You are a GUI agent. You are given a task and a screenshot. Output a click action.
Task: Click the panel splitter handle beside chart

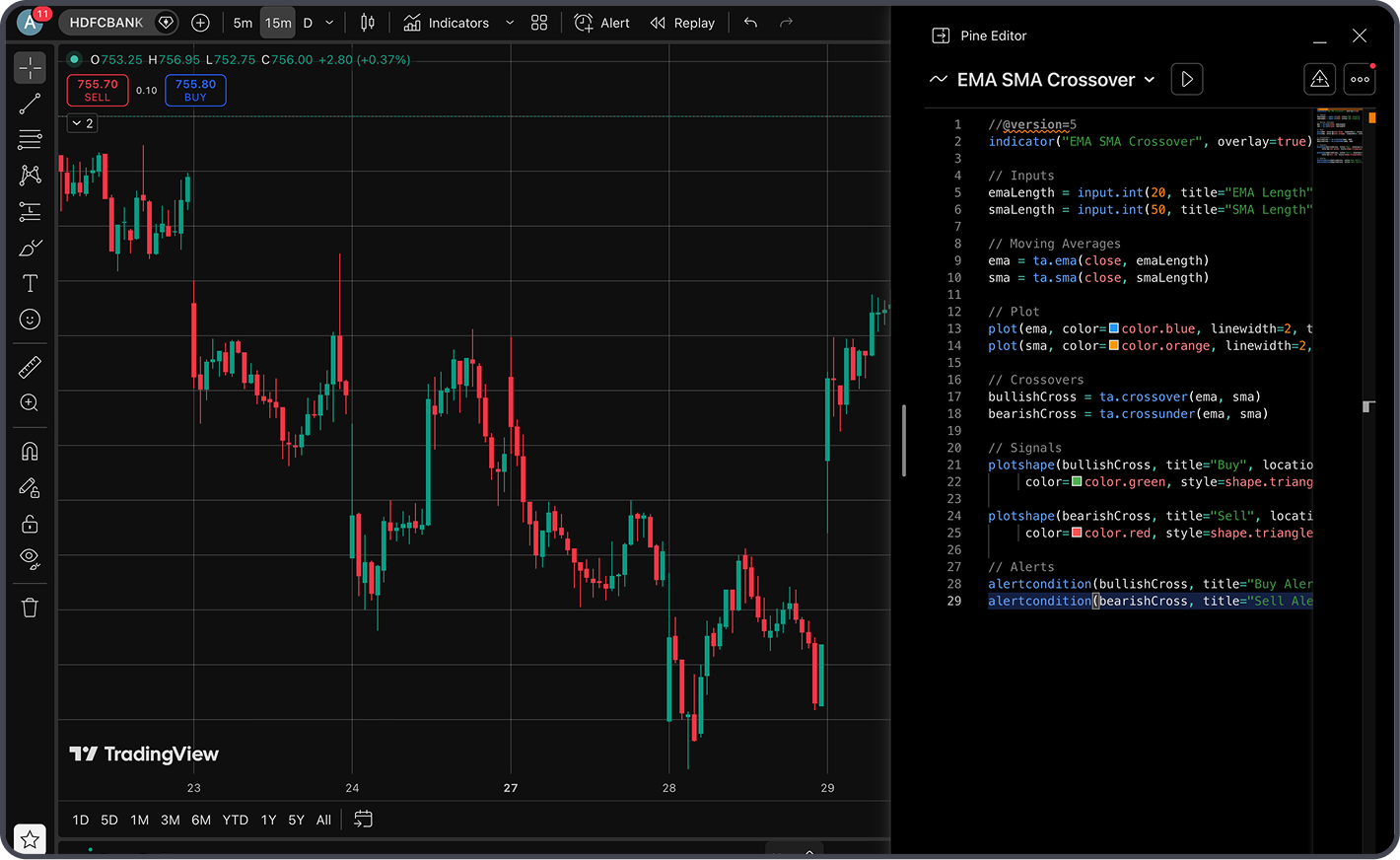pyautogui.click(x=904, y=441)
